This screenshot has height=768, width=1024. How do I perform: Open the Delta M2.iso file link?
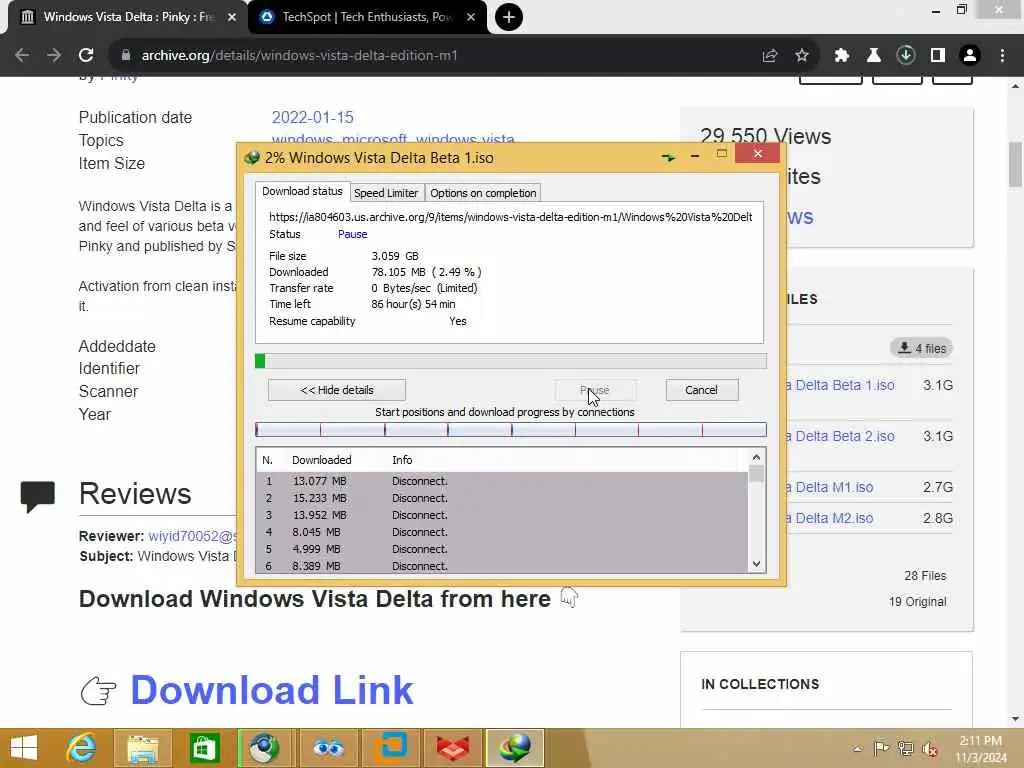[x=829, y=518]
